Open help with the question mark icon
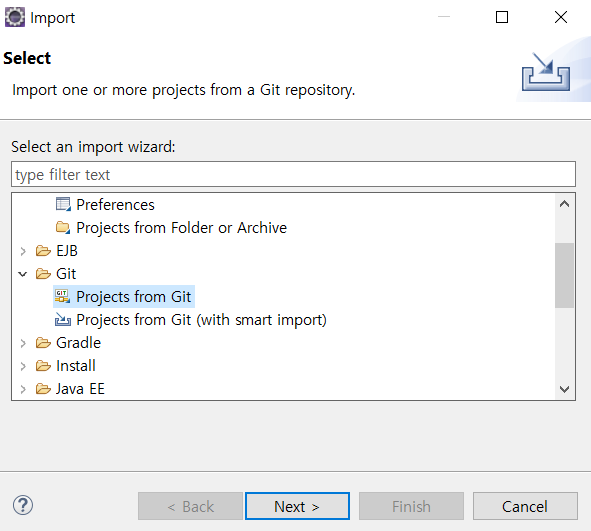 [23, 505]
